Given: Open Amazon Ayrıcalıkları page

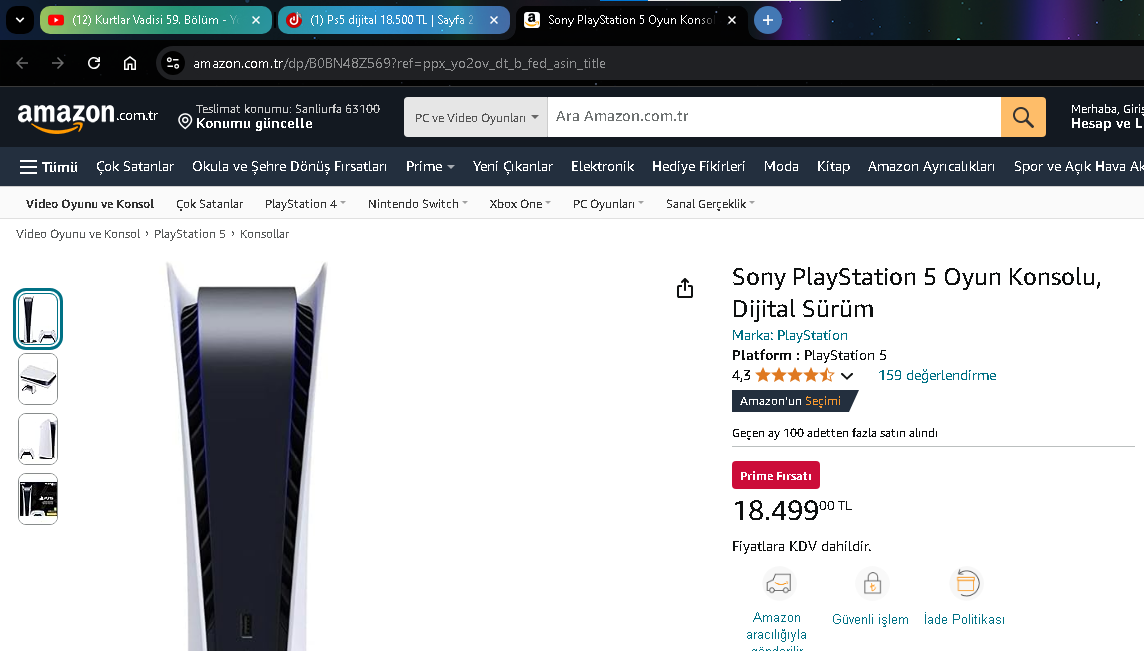Looking at the screenshot, I should click(x=931, y=167).
